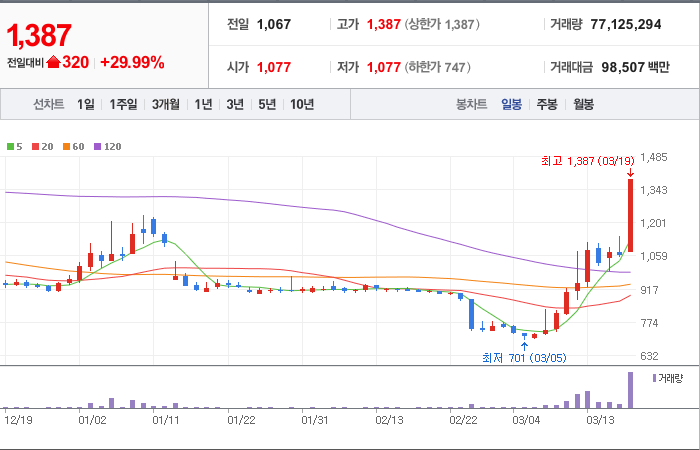Click the 최저 701 (03/05) annotation
Screen dimensions: 700x450
point(524,358)
